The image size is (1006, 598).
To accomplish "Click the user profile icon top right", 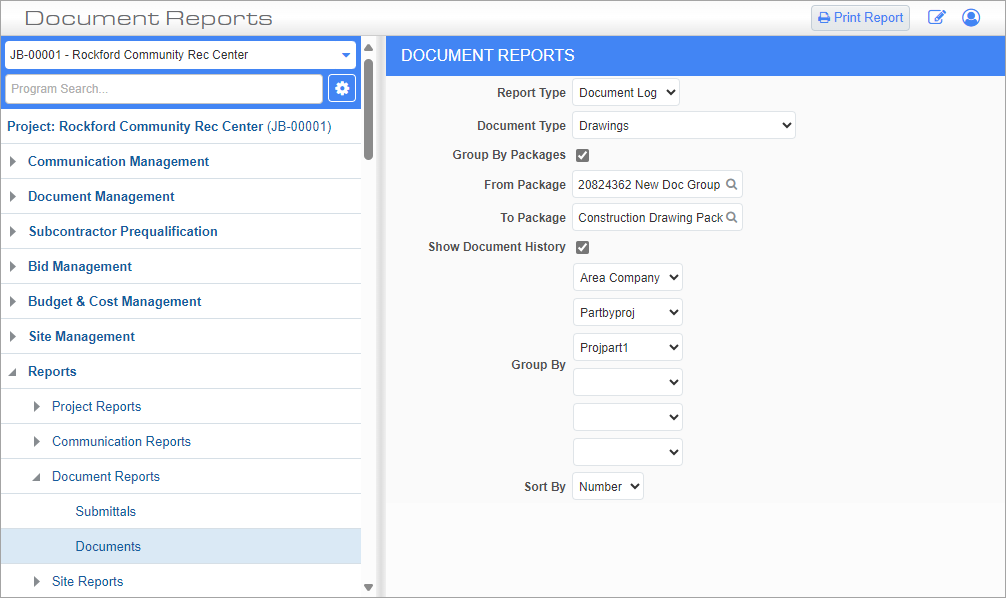I will (x=970, y=17).
